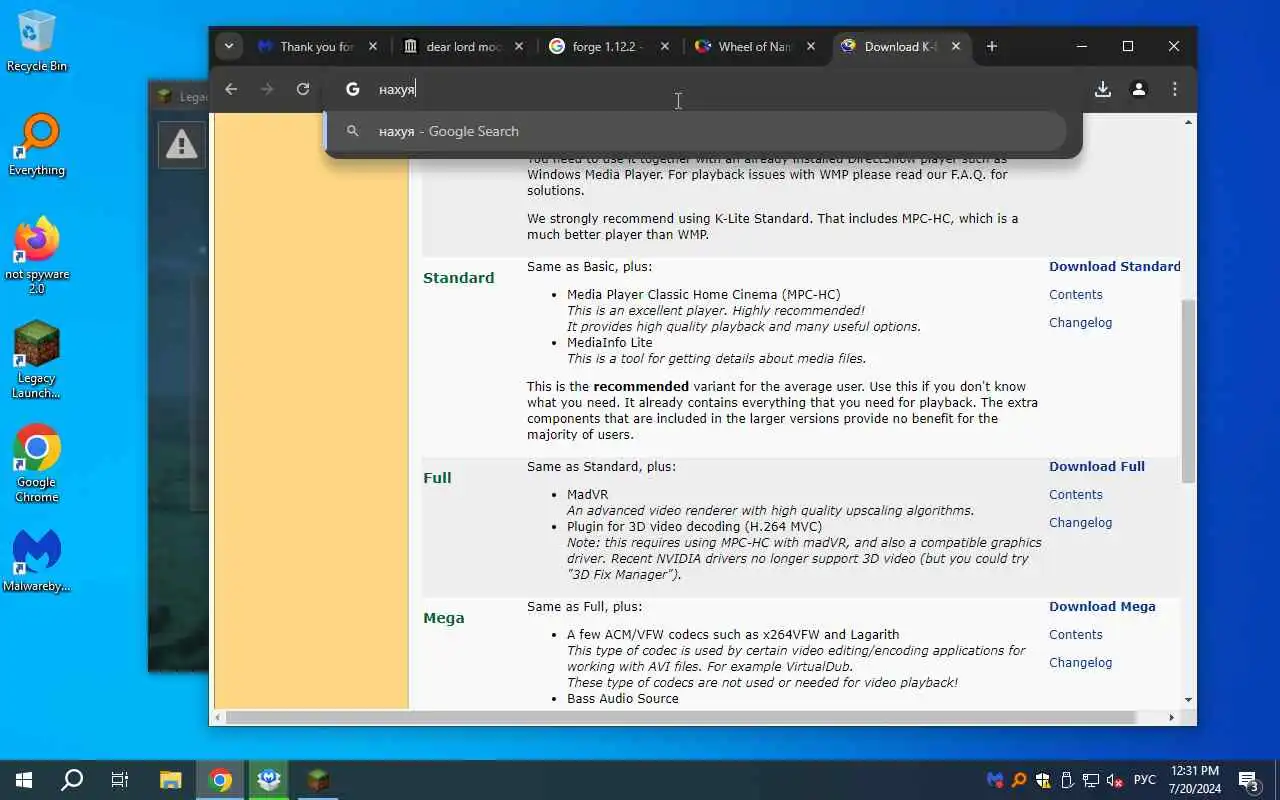Screen dimensions: 1280x800
Task: Launch Everything from desktop
Action: 37,145
